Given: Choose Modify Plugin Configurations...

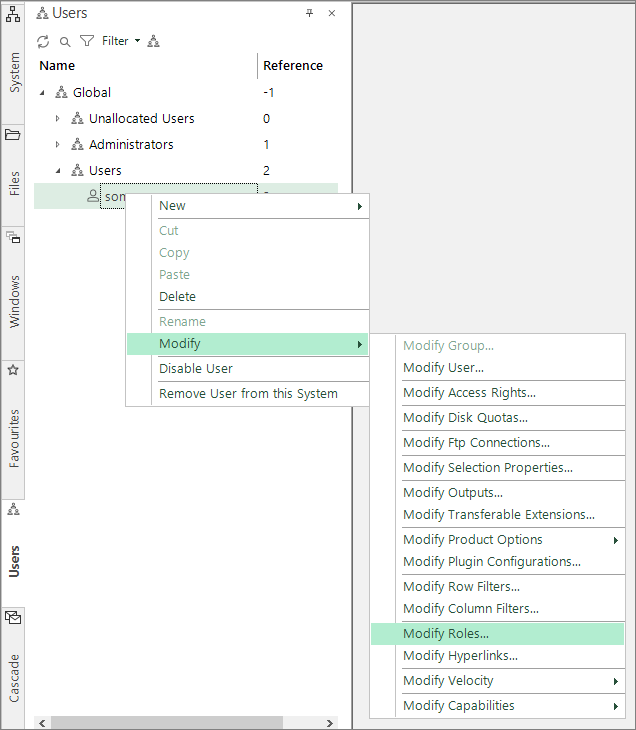Looking at the screenshot, I should (497, 562).
